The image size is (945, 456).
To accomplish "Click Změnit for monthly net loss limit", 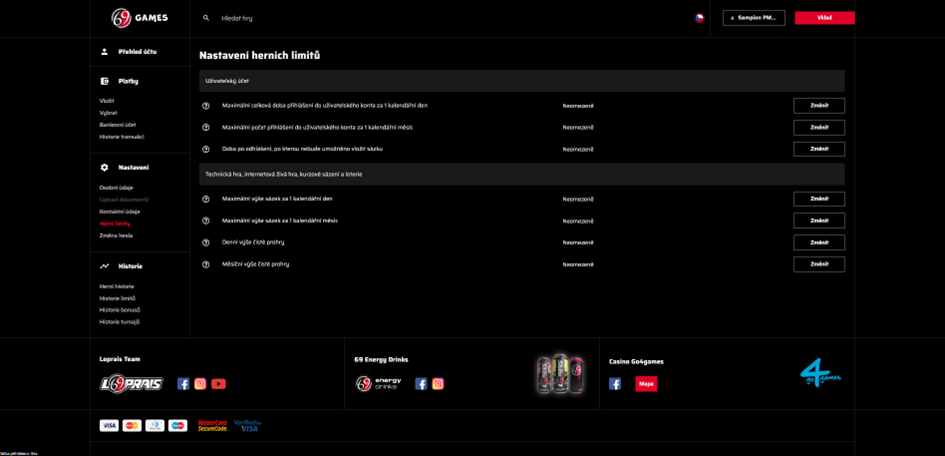I will [x=819, y=264].
